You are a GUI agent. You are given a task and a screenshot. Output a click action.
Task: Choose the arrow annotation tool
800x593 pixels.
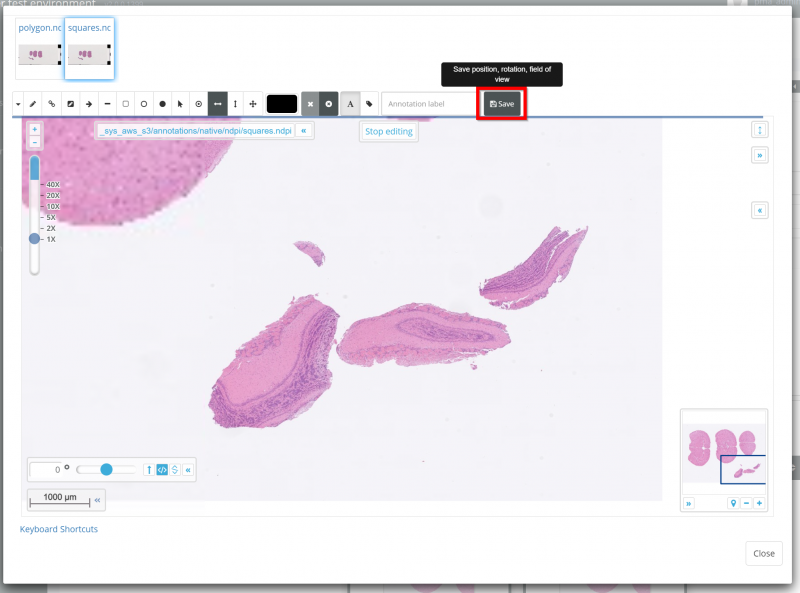point(88,104)
